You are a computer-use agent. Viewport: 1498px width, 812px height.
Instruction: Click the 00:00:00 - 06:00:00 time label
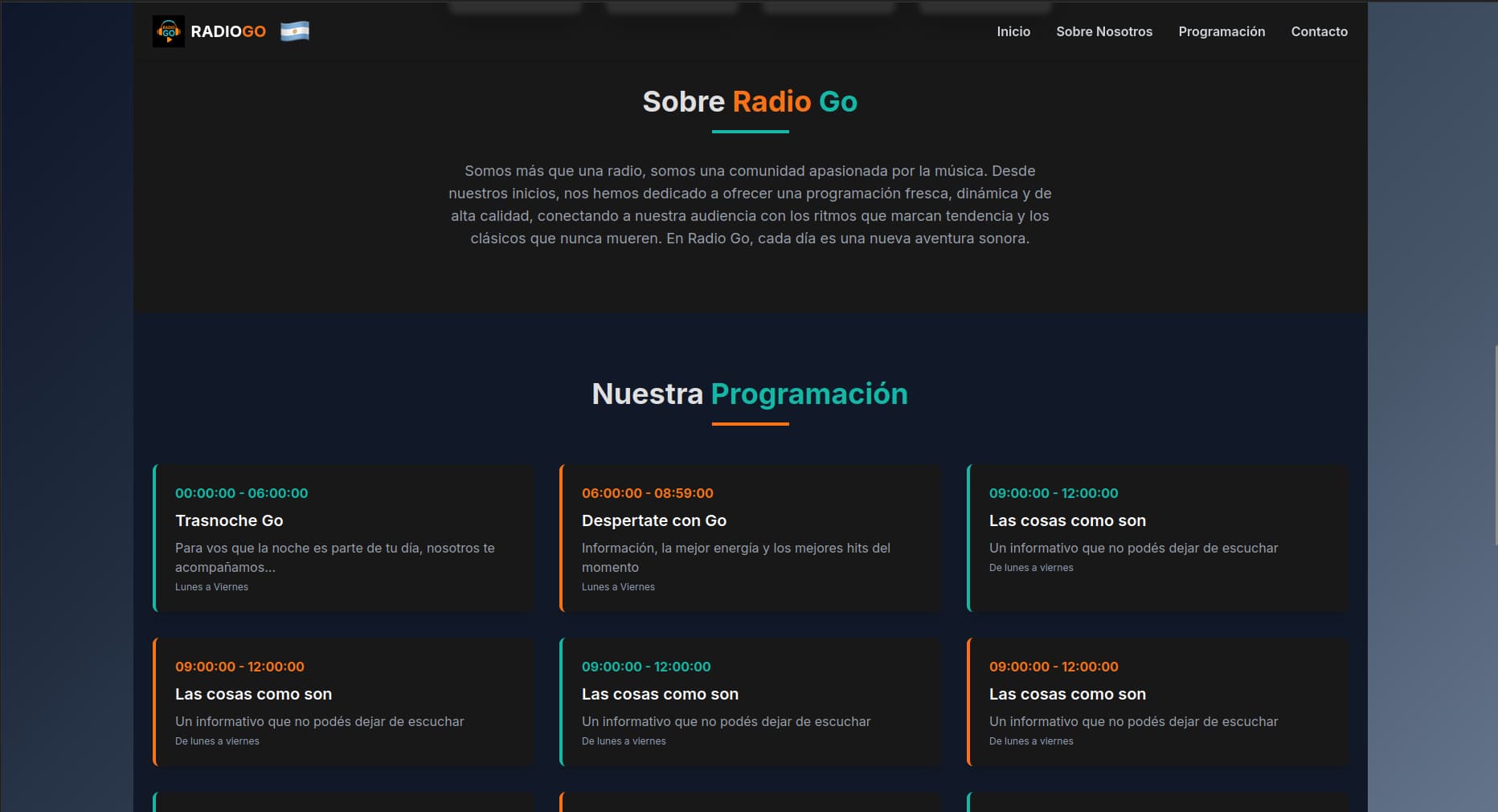pos(241,492)
